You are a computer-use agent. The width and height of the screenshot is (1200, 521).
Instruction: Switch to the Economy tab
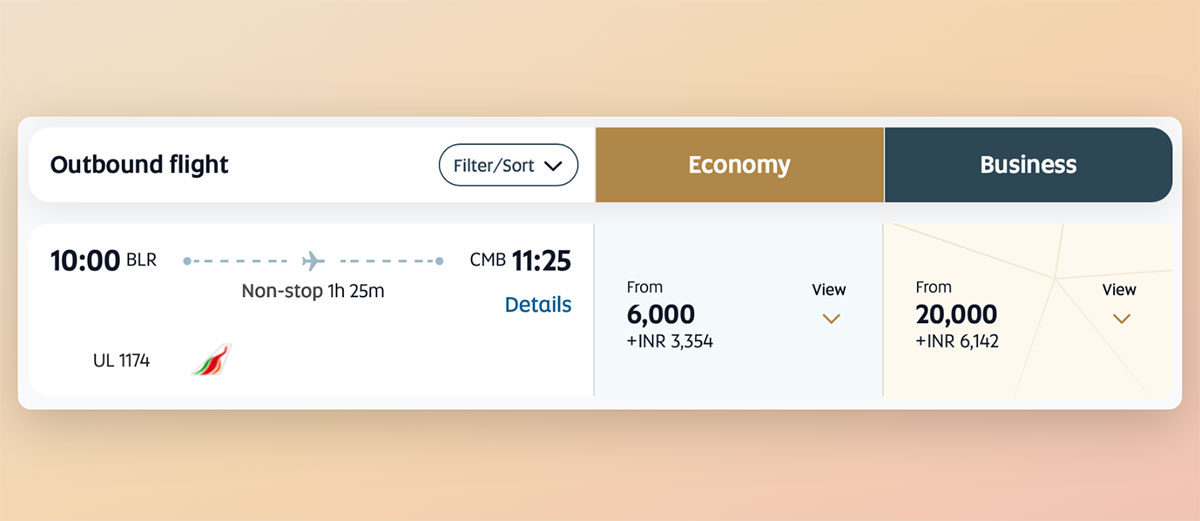click(739, 165)
